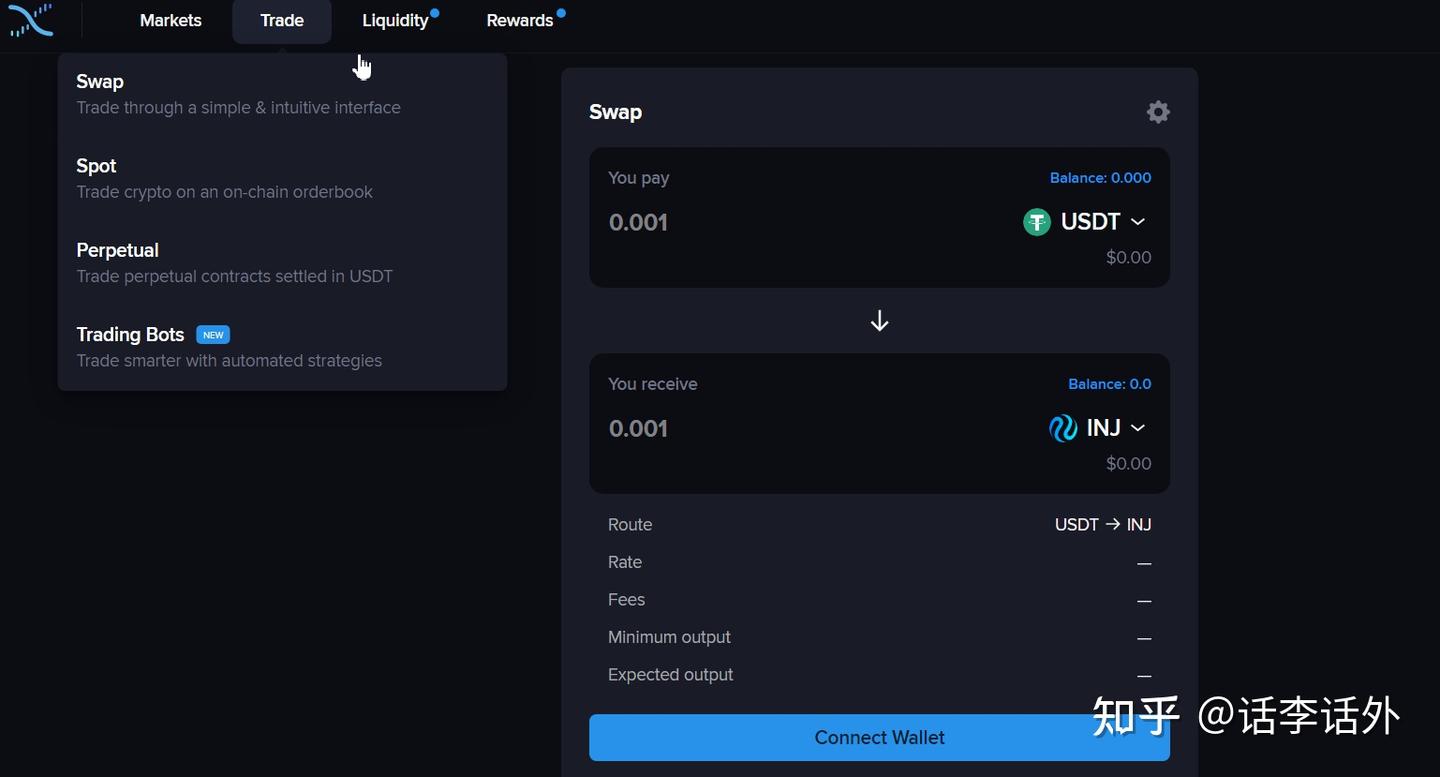Go to the Liquidity tab
The height and width of the screenshot is (777, 1440).
tap(395, 21)
